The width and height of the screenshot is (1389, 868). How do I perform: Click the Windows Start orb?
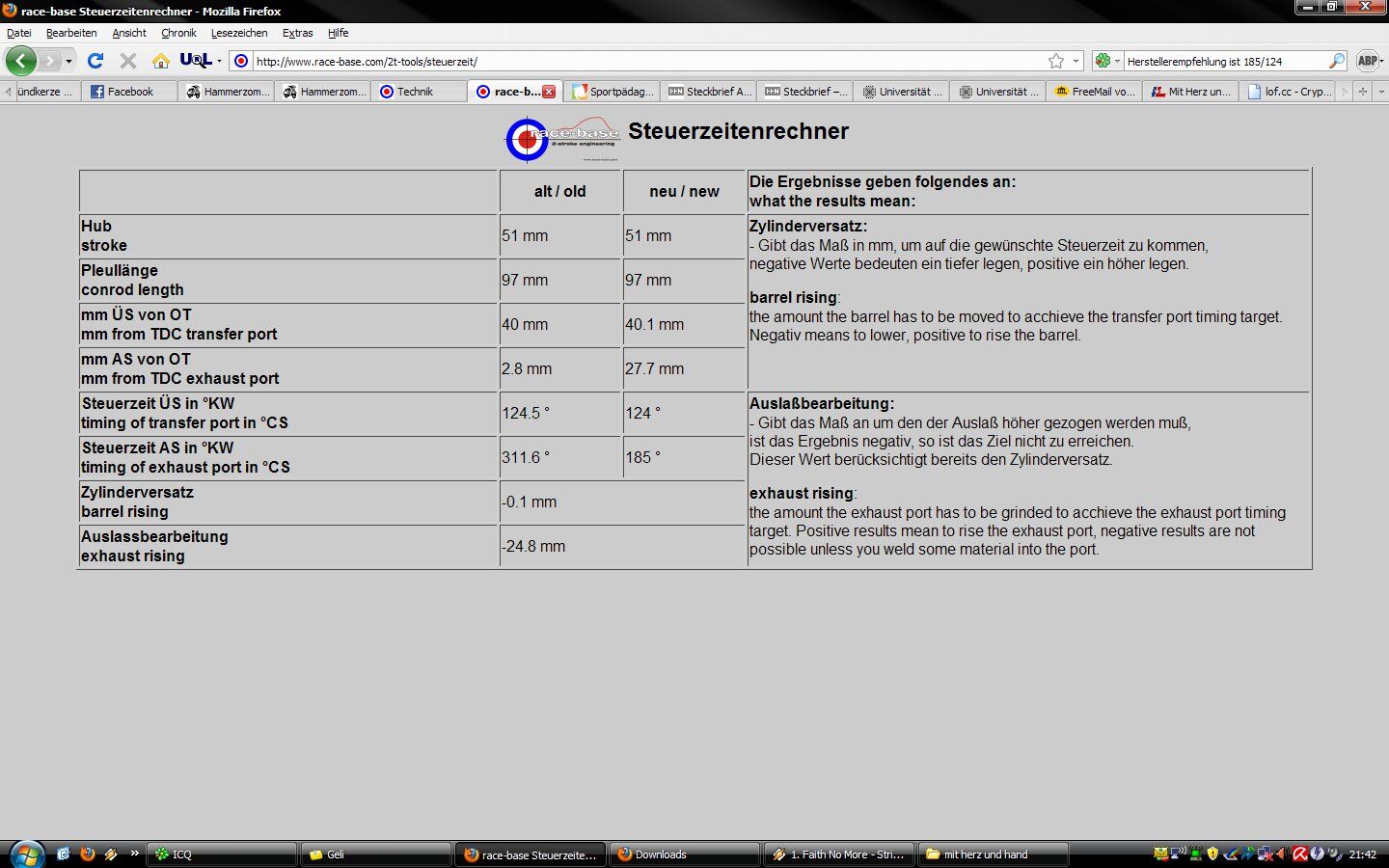(x=26, y=854)
